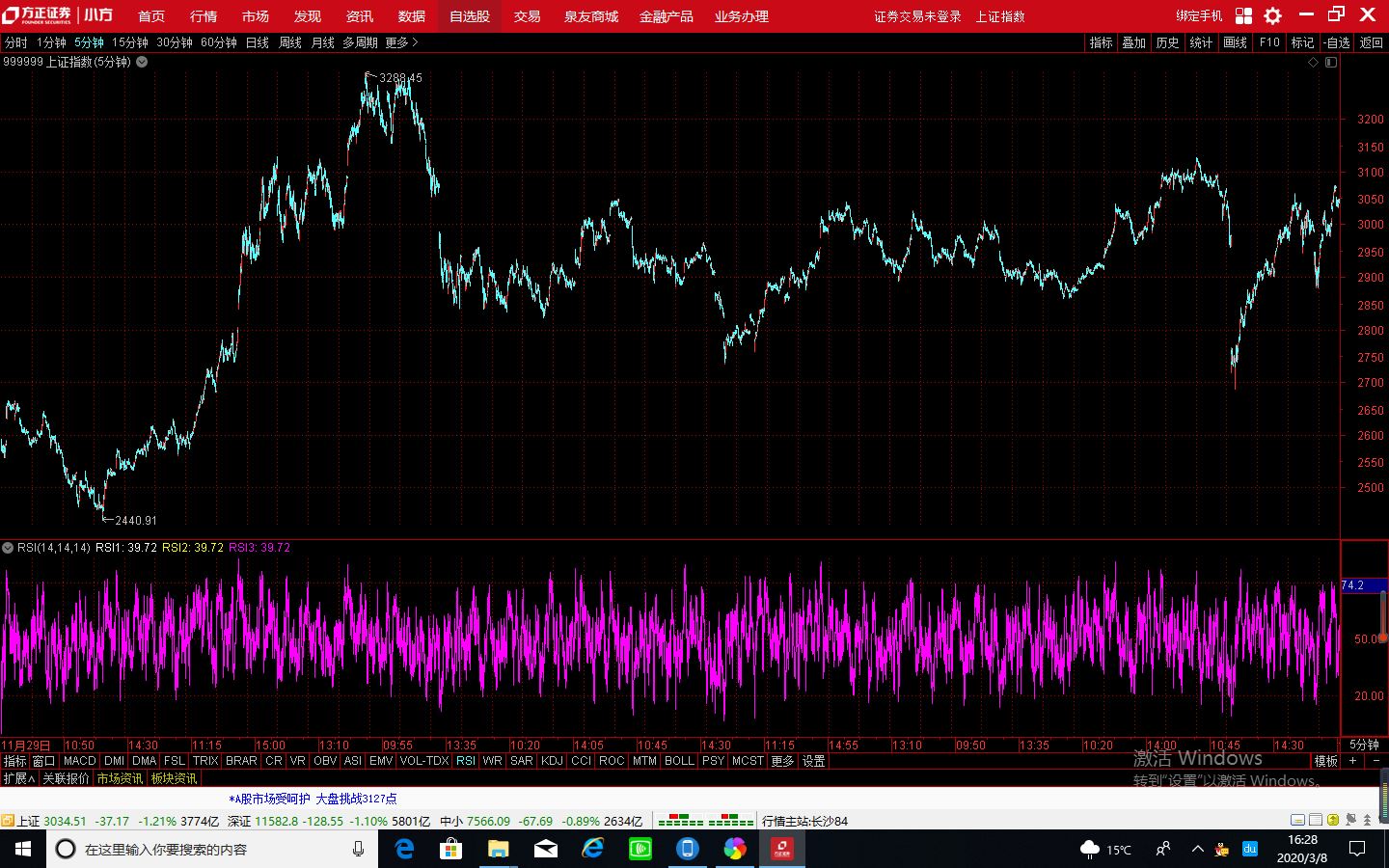This screenshot has width=1389, height=868.
Task: Open File Explorer from taskbar
Action: (498, 849)
